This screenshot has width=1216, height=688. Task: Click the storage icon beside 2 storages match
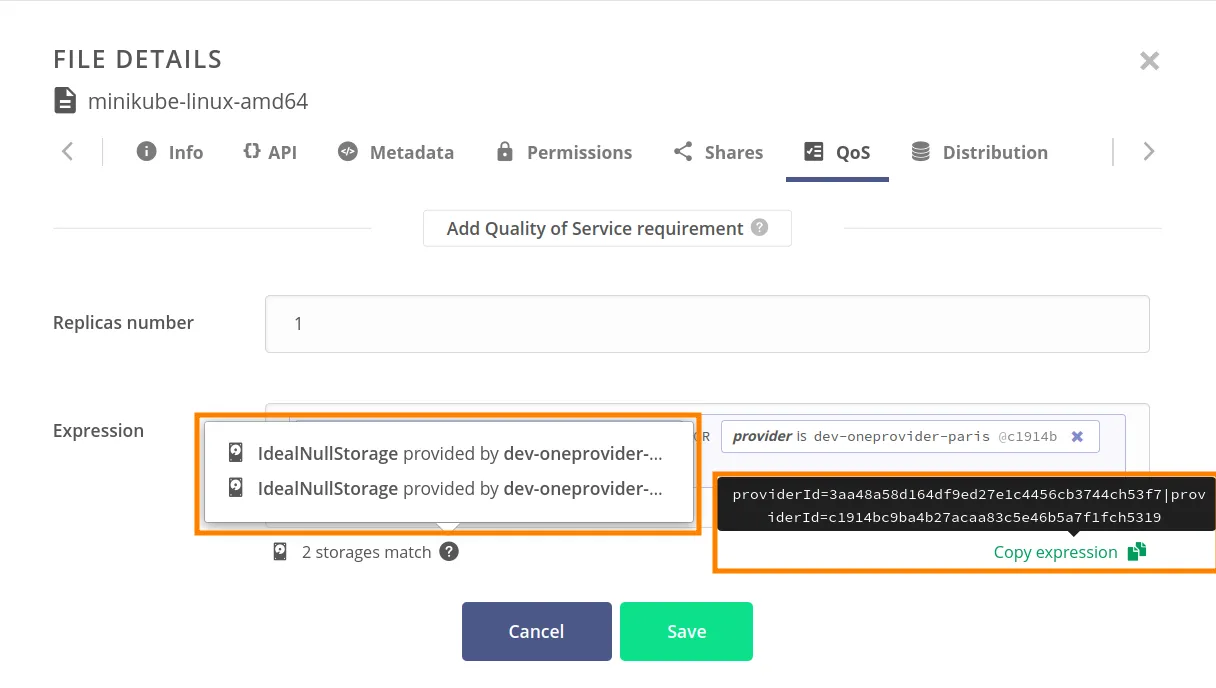coord(281,552)
